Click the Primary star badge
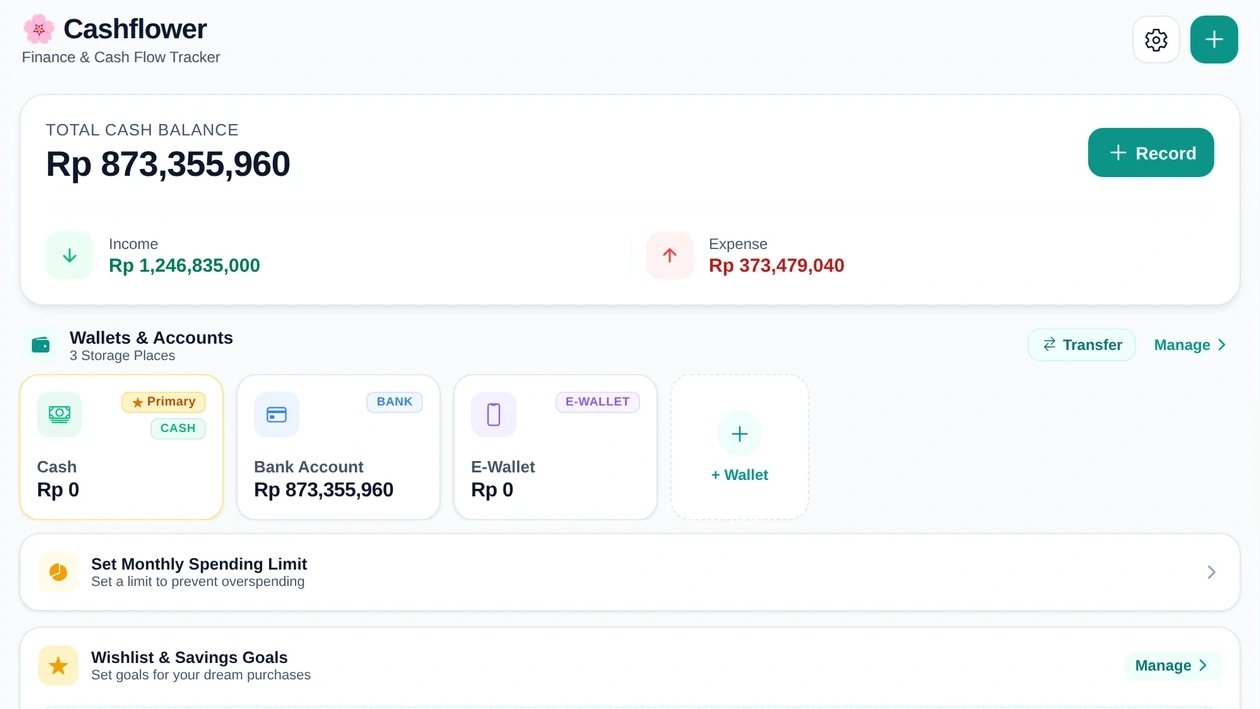Image resolution: width=1260 pixels, height=709 pixels. (164, 402)
